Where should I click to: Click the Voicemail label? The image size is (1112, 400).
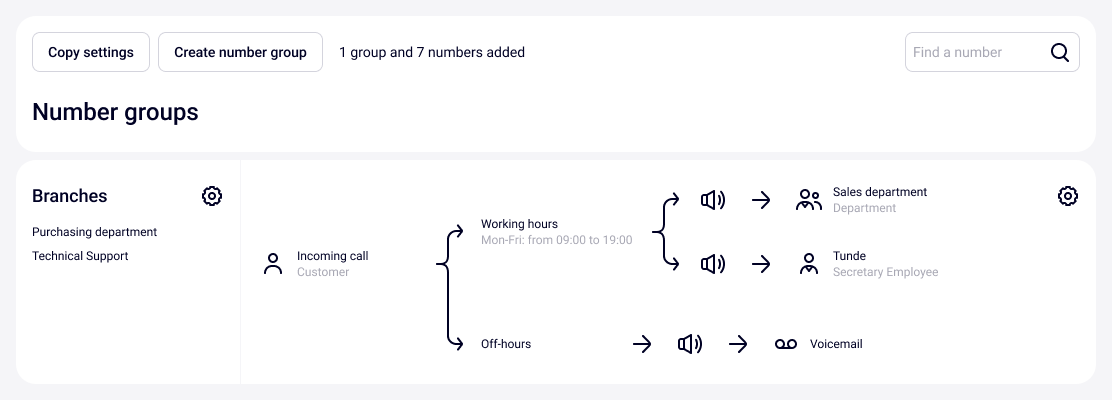click(x=835, y=344)
